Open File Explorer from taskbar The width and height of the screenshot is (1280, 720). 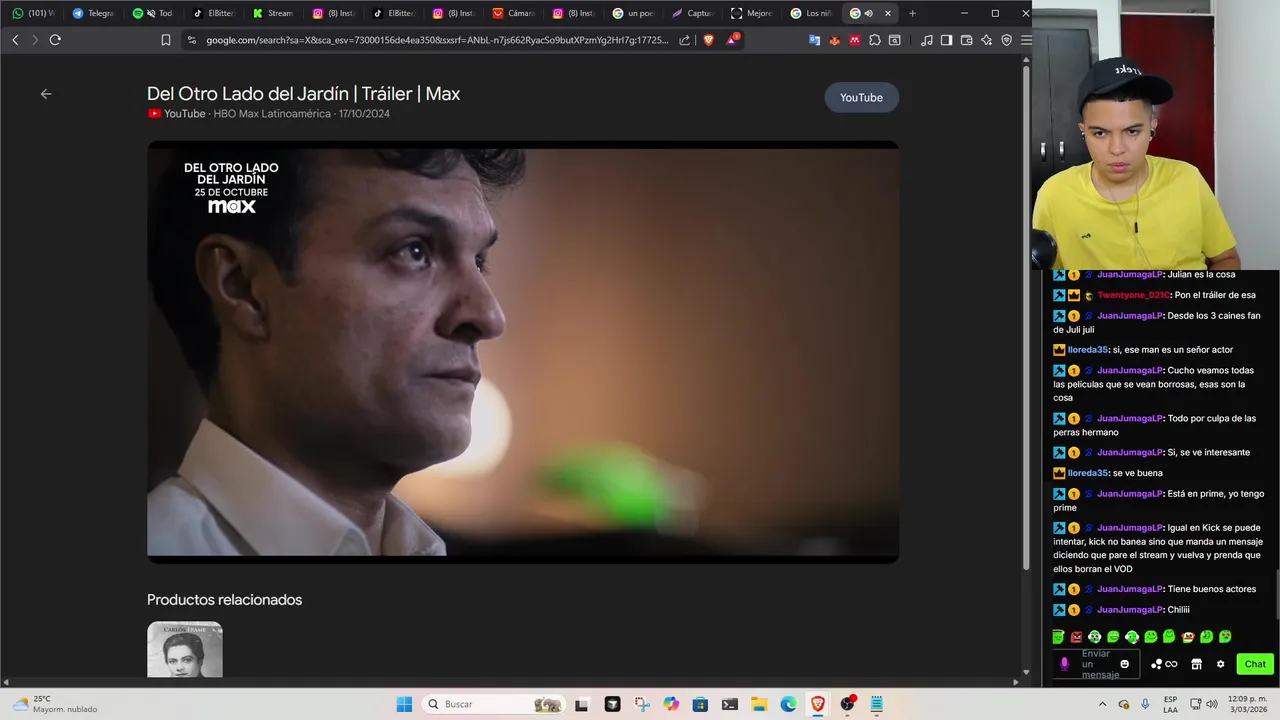coord(759,704)
